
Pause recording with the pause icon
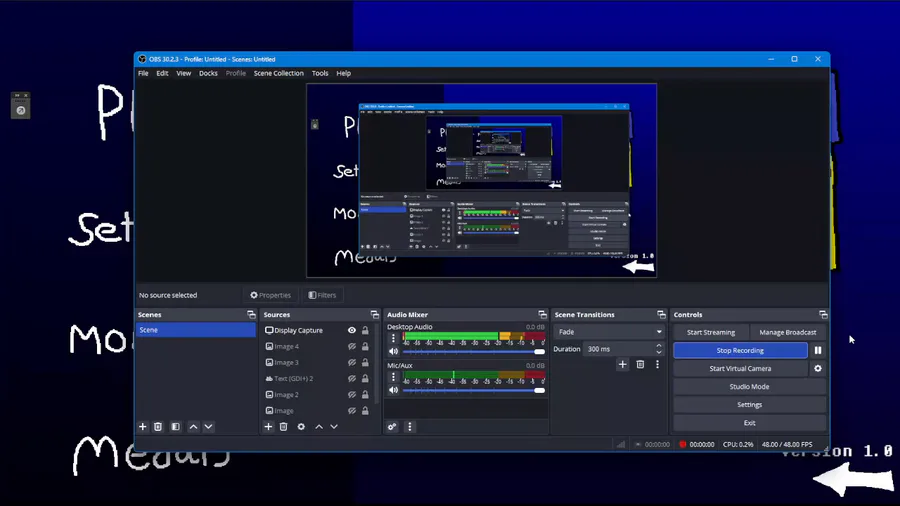tap(818, 351)
